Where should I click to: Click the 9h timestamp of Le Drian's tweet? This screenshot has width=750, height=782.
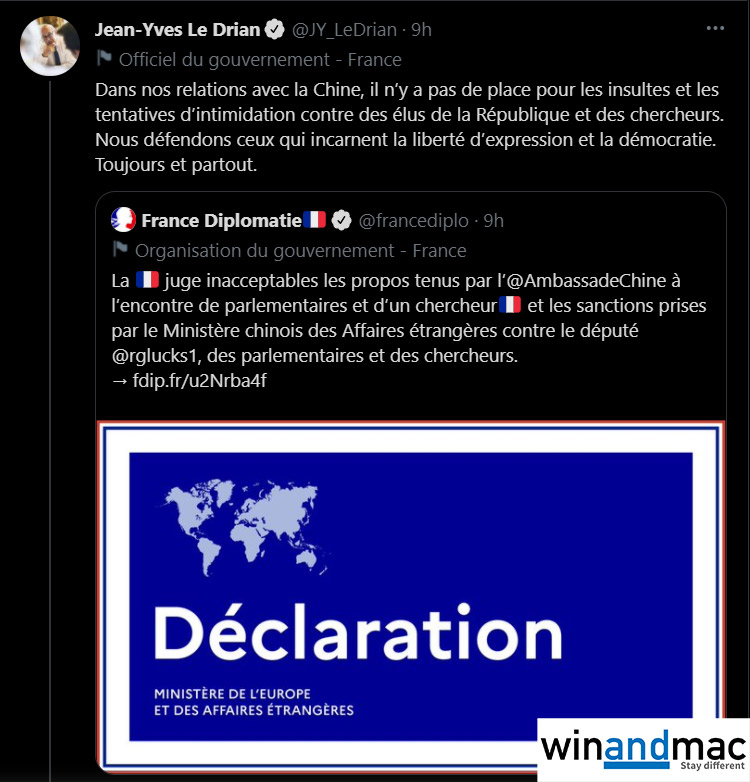tap(421, 30)
